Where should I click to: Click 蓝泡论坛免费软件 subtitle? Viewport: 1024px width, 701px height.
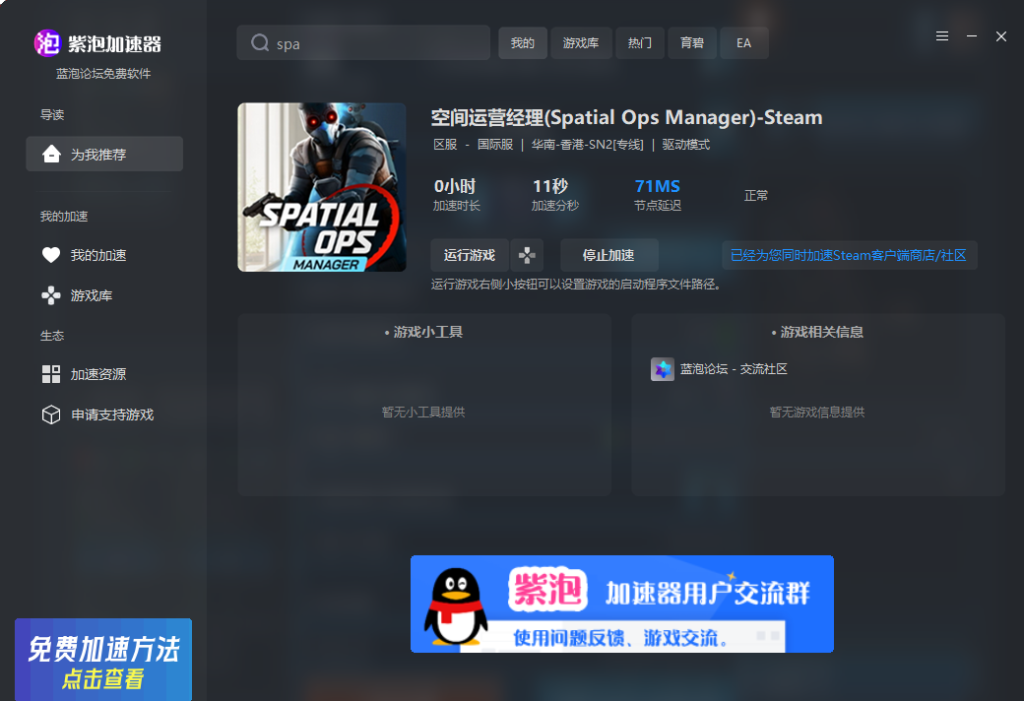103,74
